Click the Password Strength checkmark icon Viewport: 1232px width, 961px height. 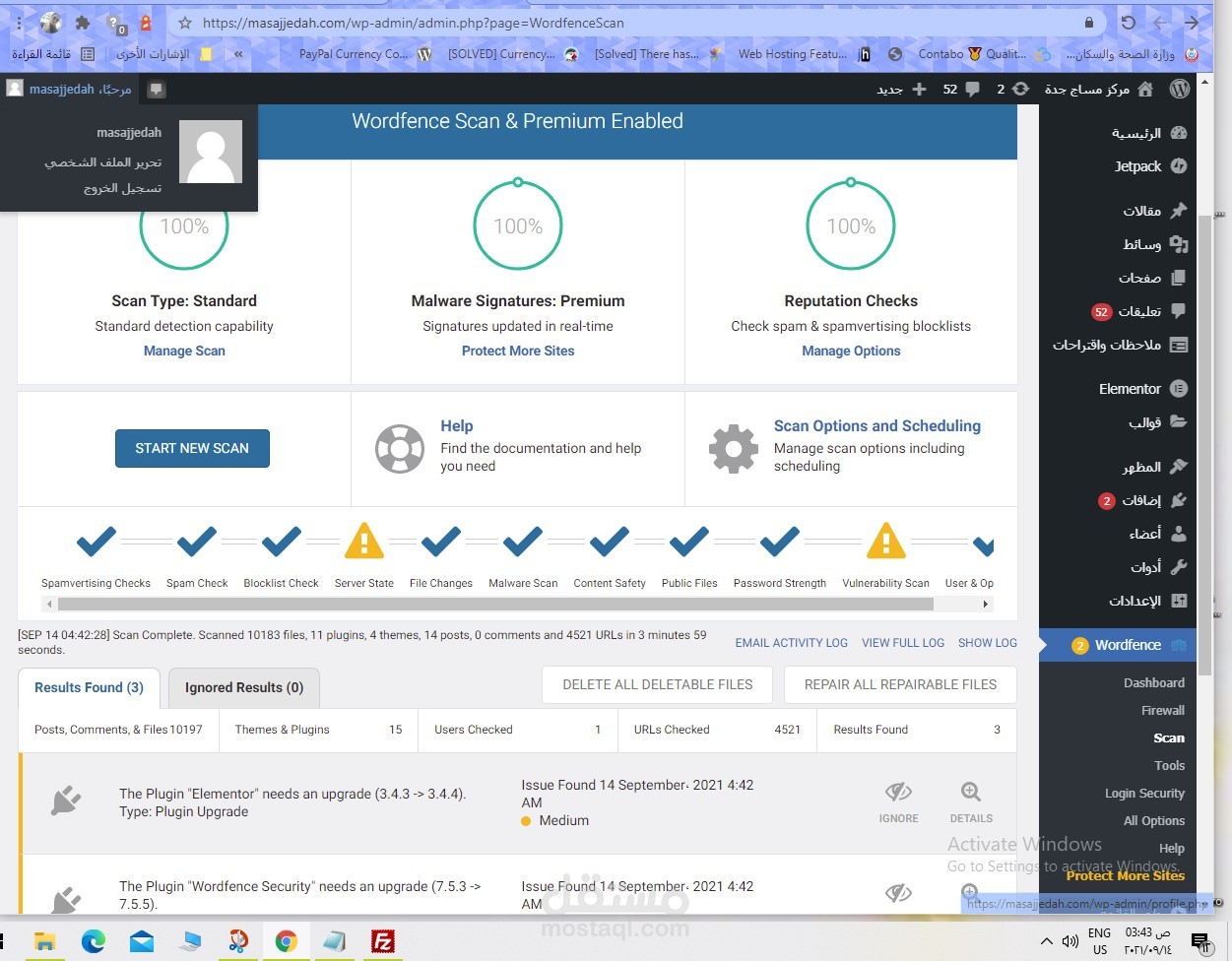pyautogui.click(x=780, y=542)
